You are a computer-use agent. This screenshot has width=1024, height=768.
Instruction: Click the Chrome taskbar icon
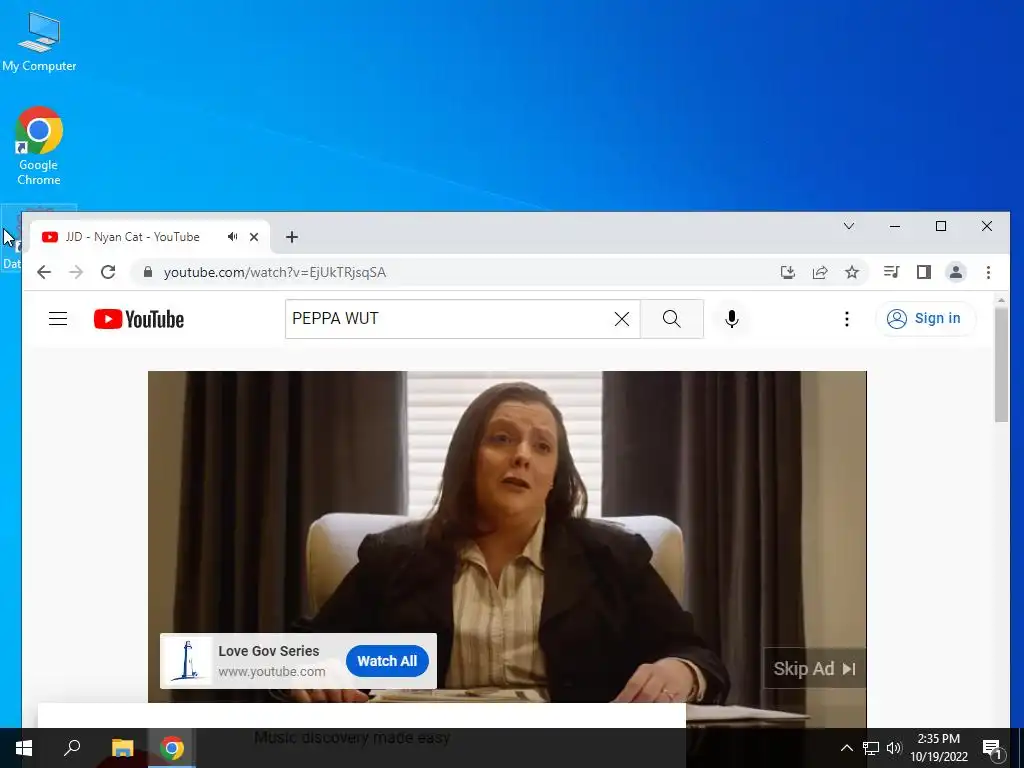[x=172, y=748]
